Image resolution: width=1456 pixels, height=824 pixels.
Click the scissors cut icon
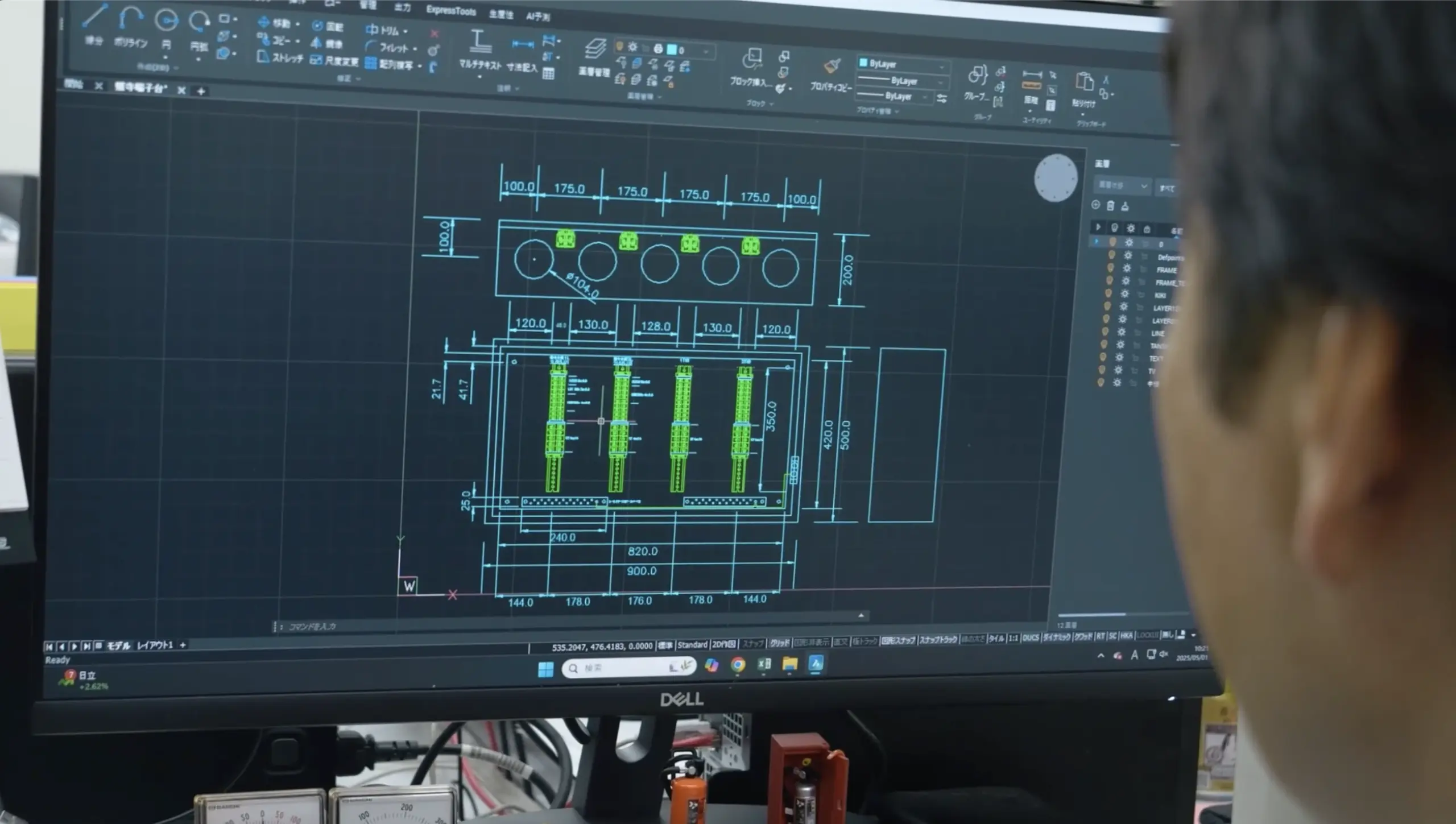[1106, 80]
